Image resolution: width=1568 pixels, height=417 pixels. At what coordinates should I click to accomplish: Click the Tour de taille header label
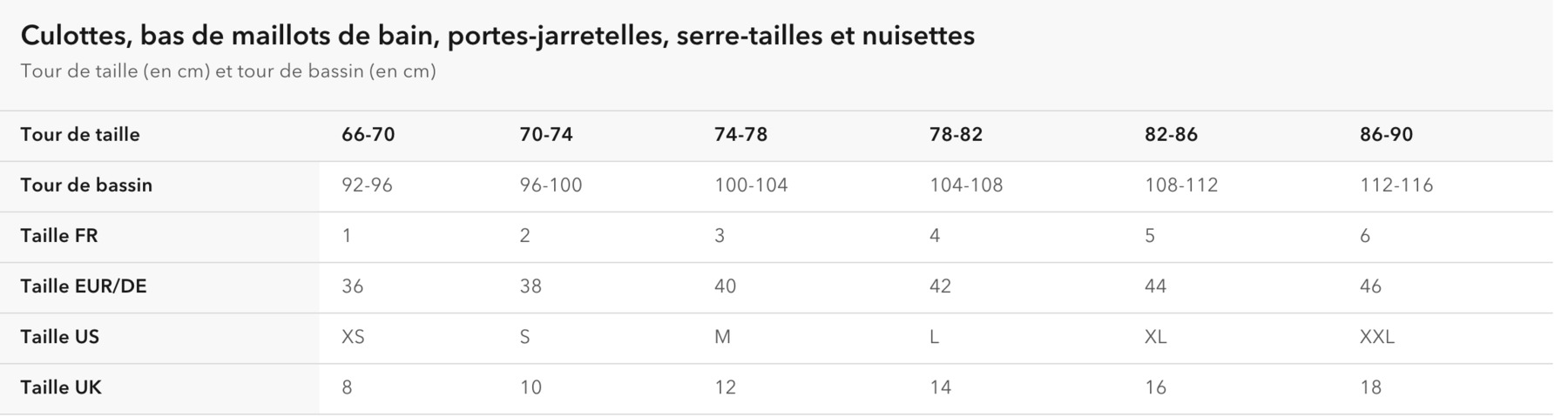[80, 135]
